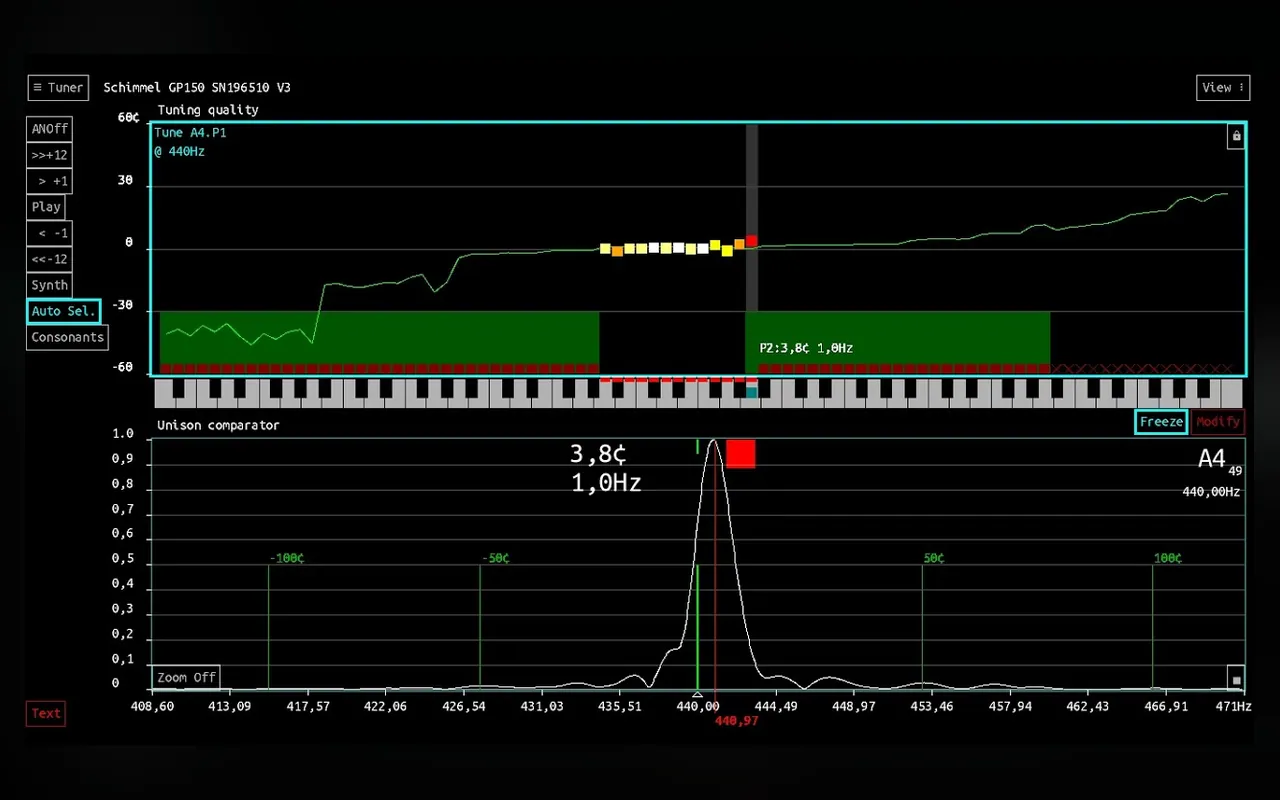Screen dimensions: 1280x800
Task: Click the Play button
Action: point(46,207)
